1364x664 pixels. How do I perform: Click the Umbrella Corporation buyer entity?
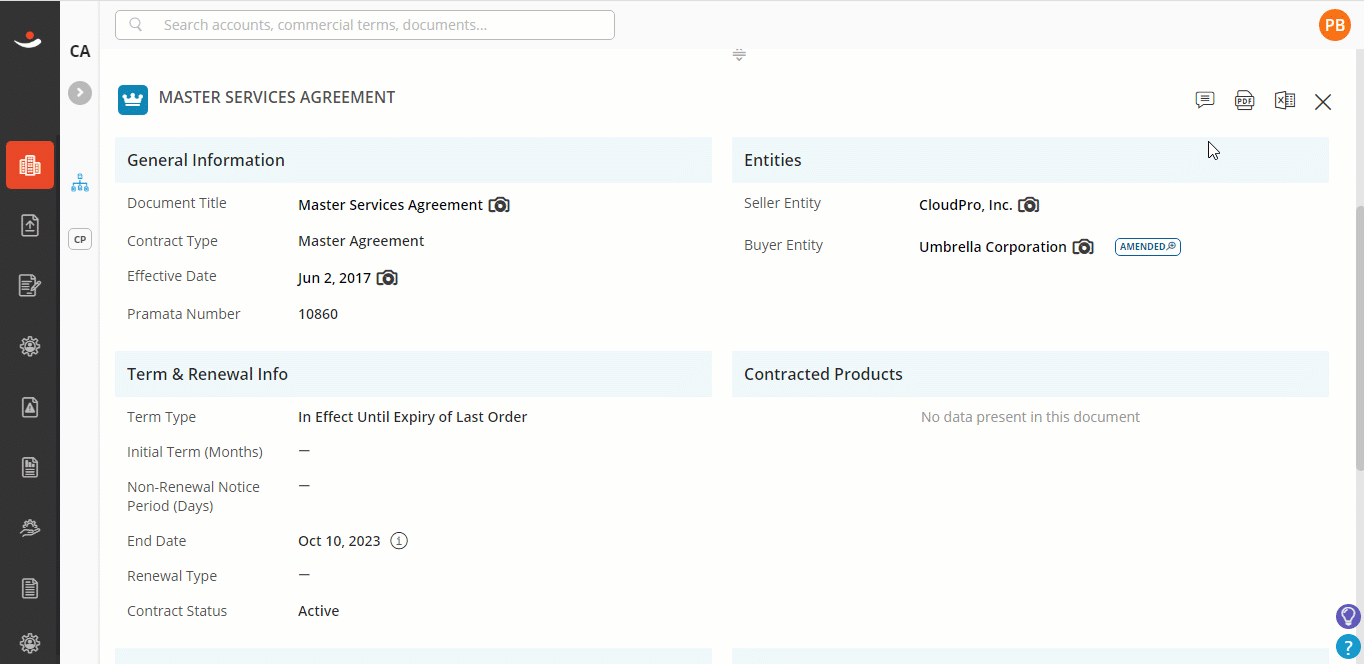(x=993, y=247)
